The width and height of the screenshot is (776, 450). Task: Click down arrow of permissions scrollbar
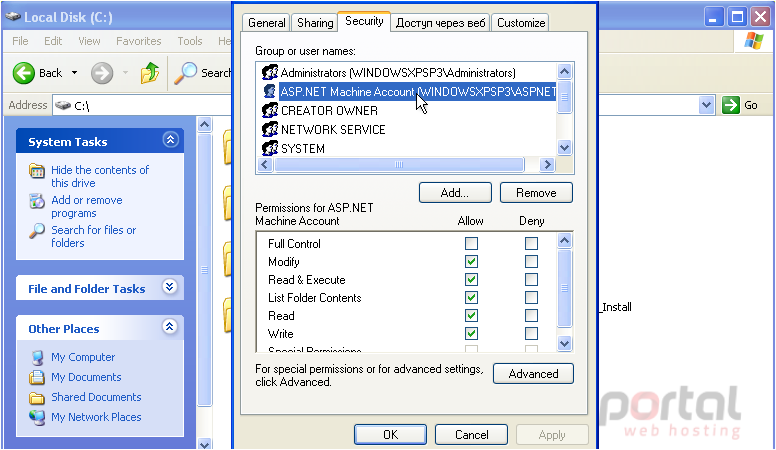(x=564, y=343)
